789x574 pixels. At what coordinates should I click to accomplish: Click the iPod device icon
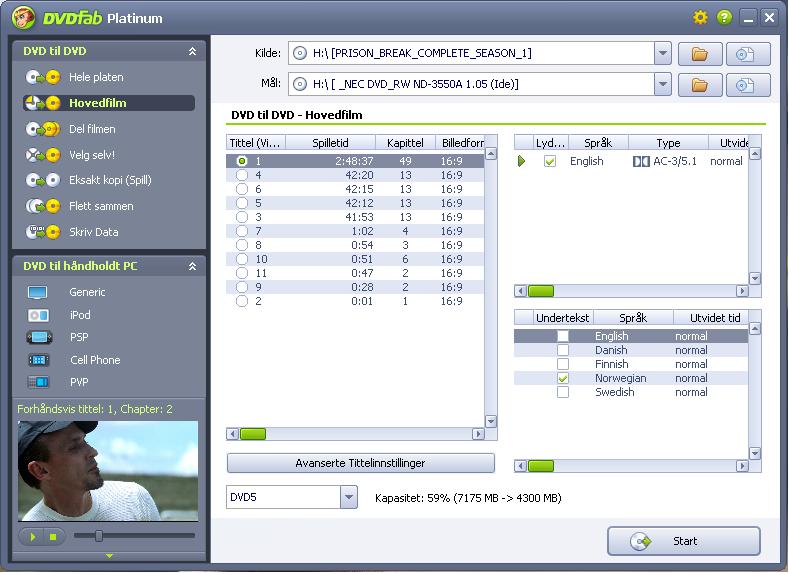coord(38,315)
